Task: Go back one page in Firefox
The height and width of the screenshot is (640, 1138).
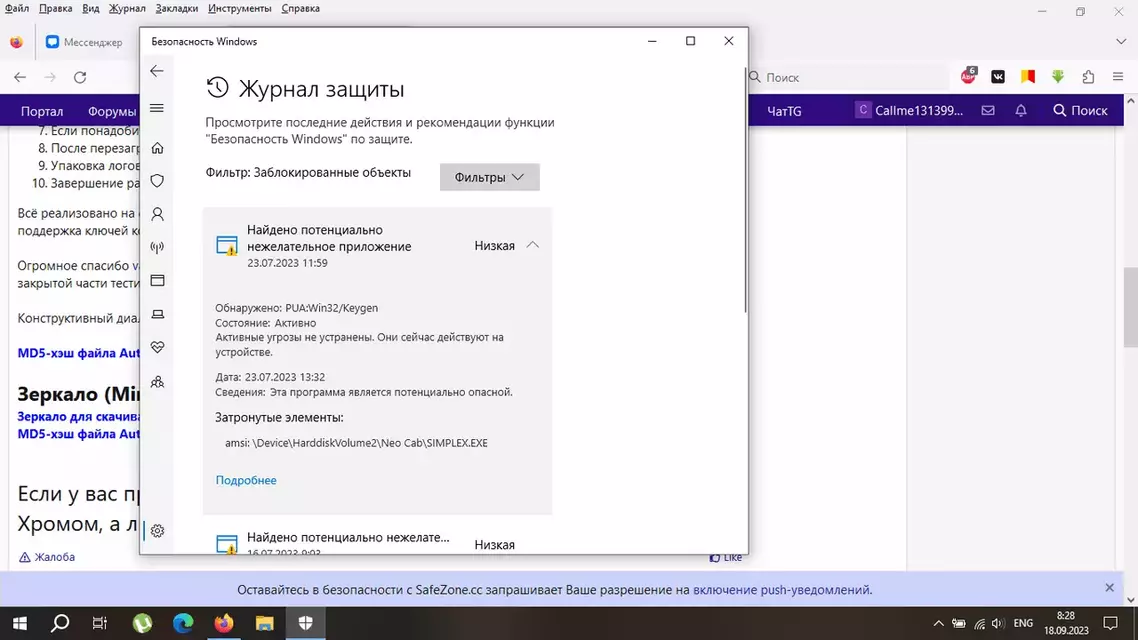Action: [20, 77]
